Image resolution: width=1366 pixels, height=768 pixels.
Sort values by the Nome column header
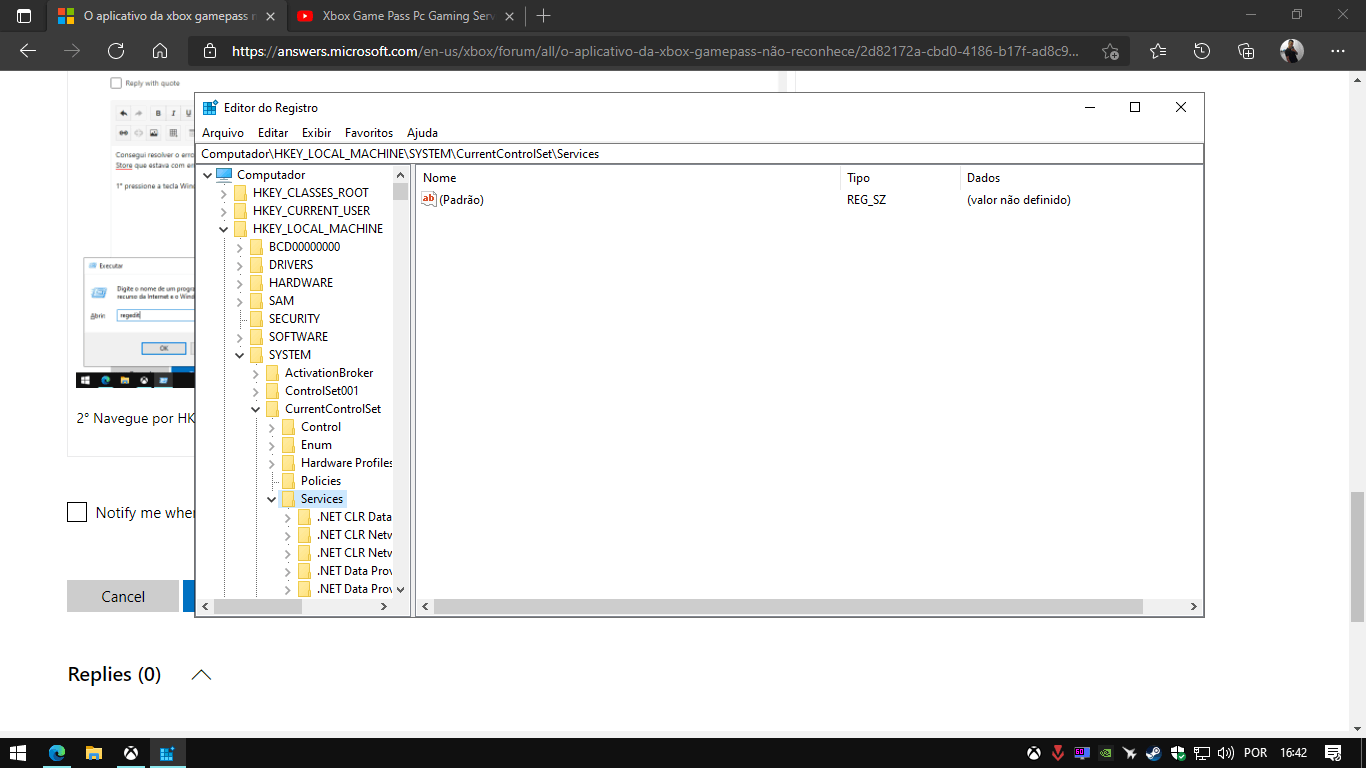pos(628,178)
